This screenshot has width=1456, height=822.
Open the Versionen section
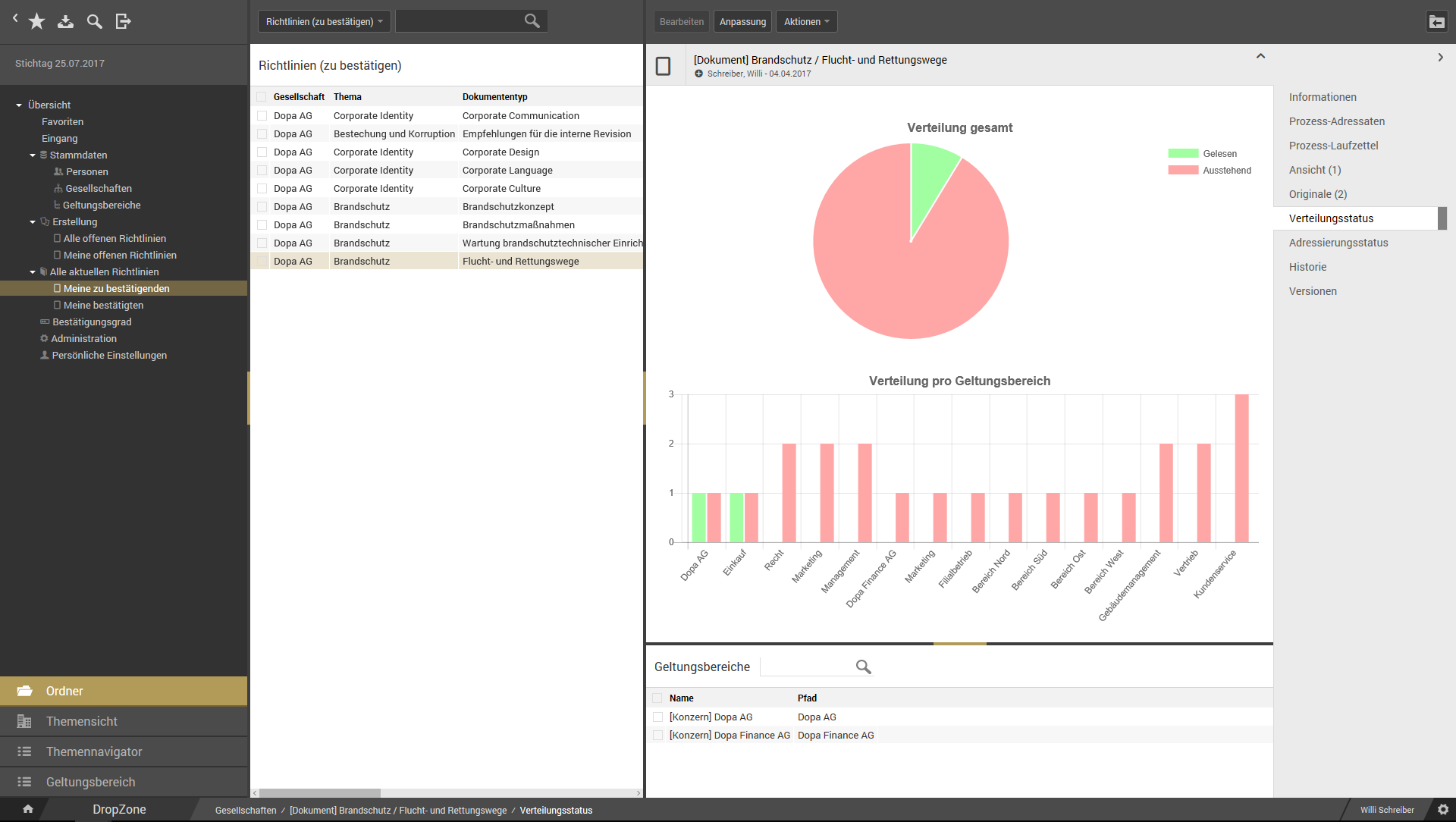(x=1313, y=291)
